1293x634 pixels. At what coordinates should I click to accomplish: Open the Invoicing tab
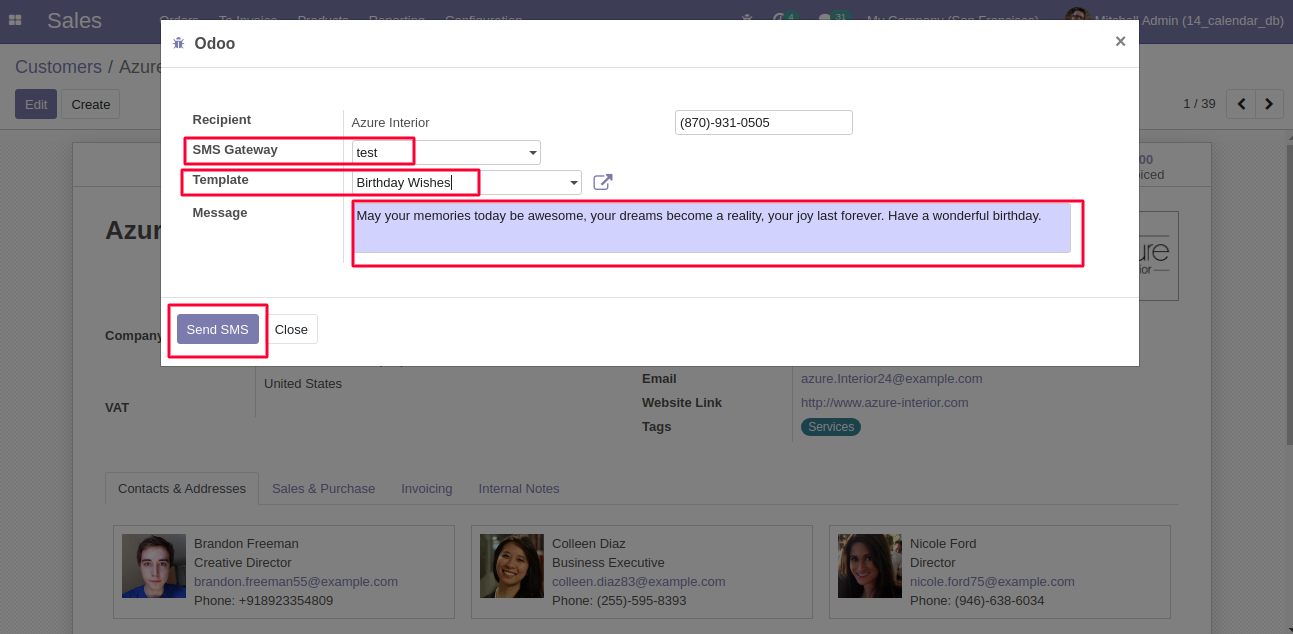pyautogui.click(x=426, y=488)
